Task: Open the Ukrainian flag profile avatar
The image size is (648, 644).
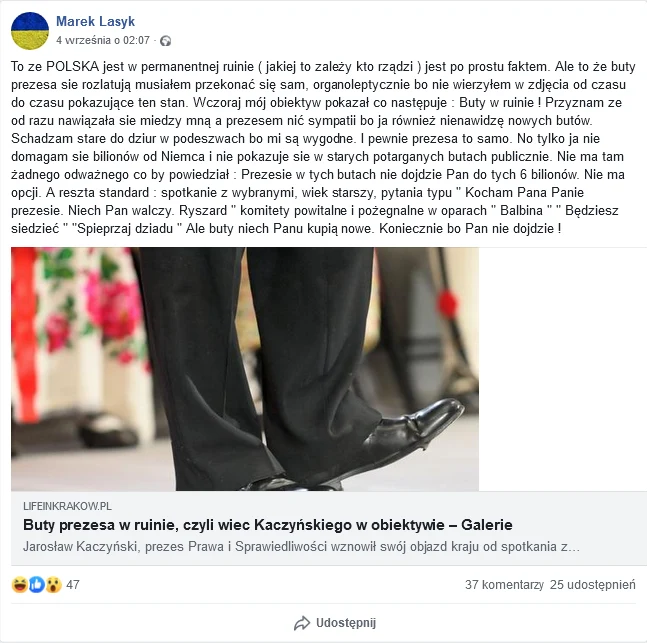Action: tap(30, 31)
